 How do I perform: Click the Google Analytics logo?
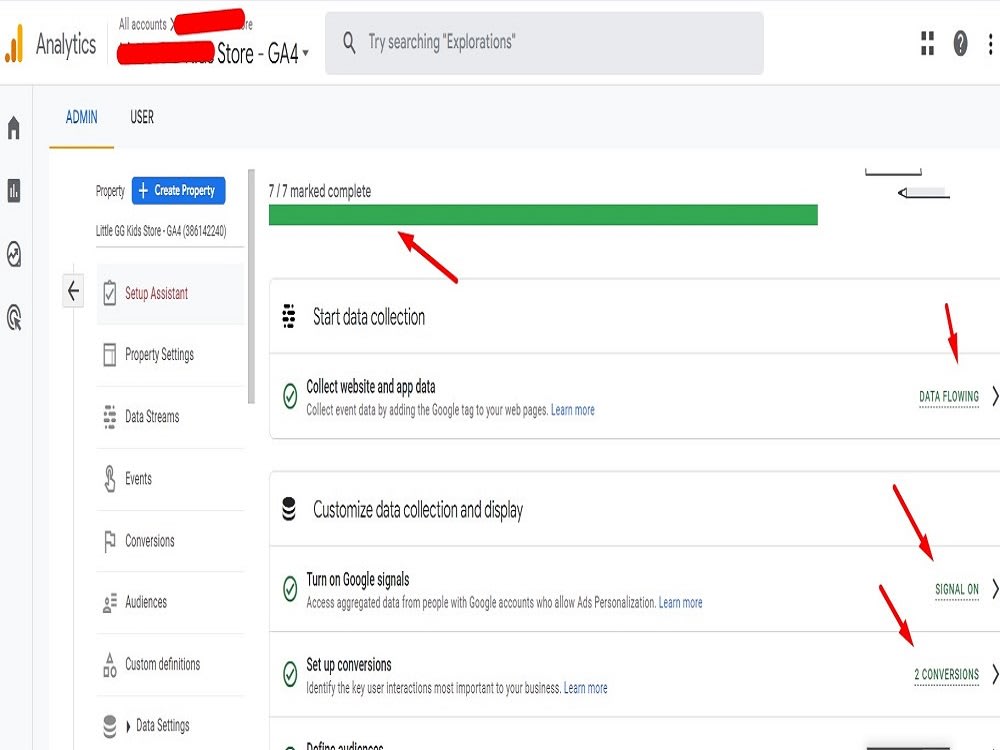[x=14, y=43]
